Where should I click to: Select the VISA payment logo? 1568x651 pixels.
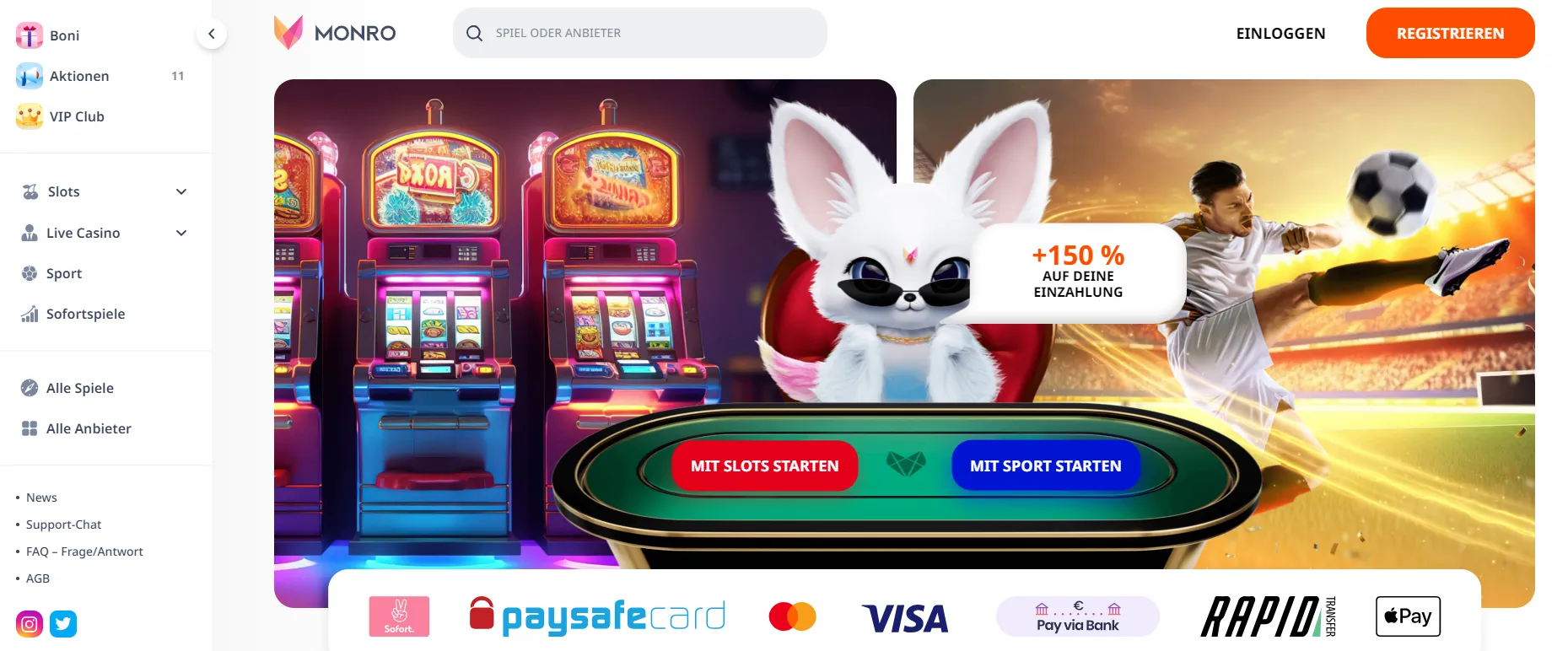click(905, 618)
